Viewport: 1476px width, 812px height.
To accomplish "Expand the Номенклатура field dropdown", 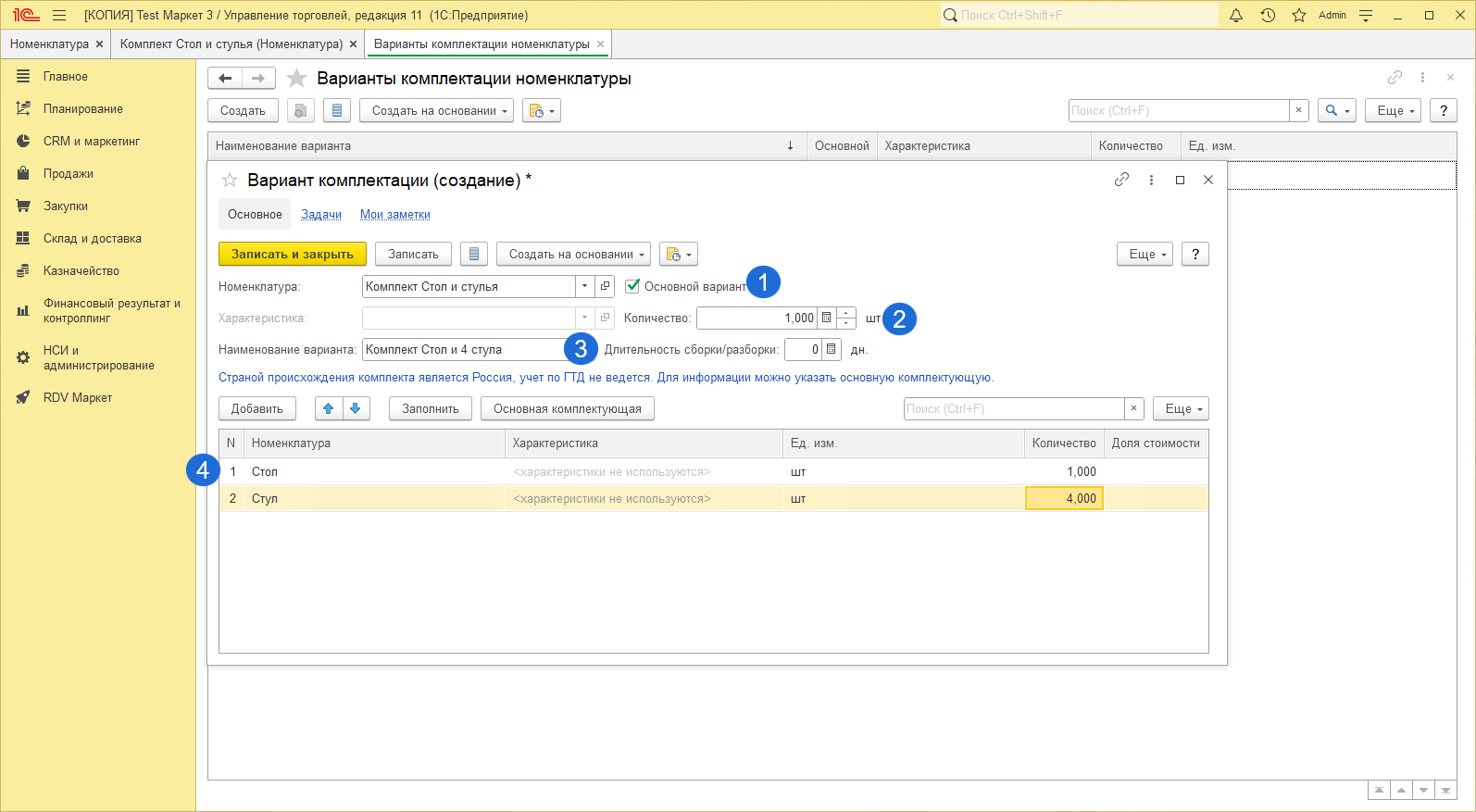I will coord(584,286).
